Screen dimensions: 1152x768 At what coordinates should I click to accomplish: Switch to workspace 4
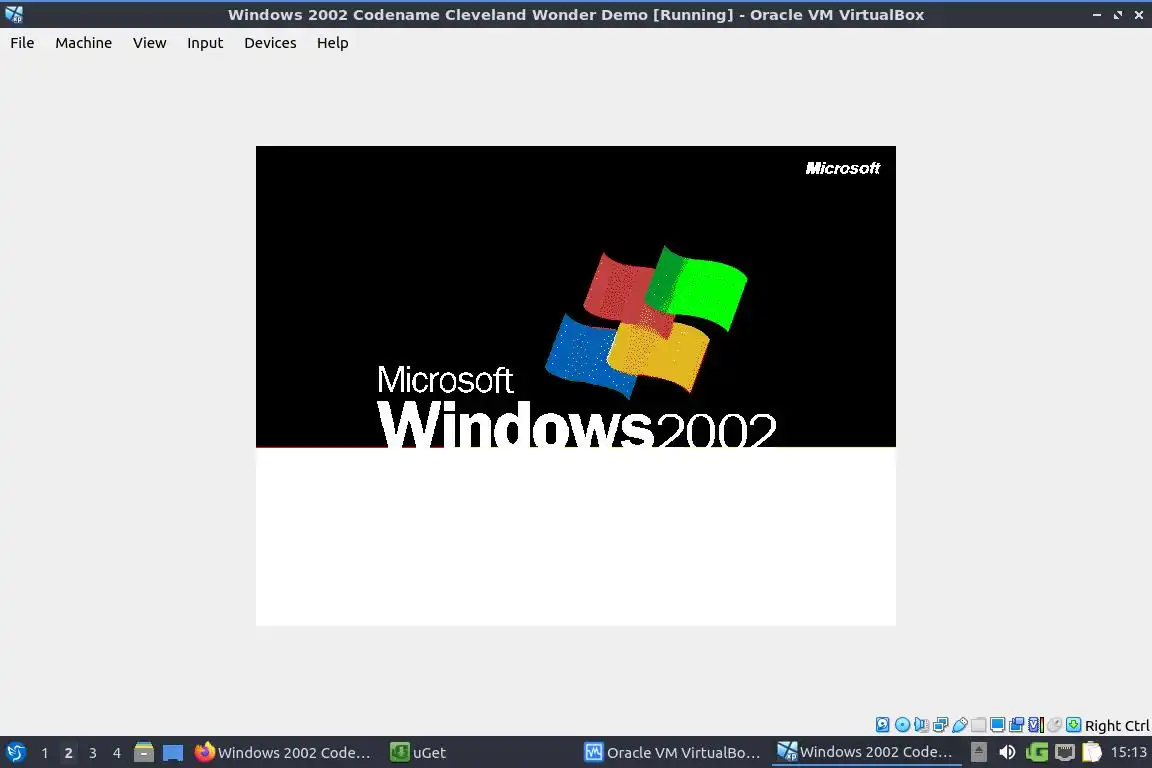coord(117,753)
